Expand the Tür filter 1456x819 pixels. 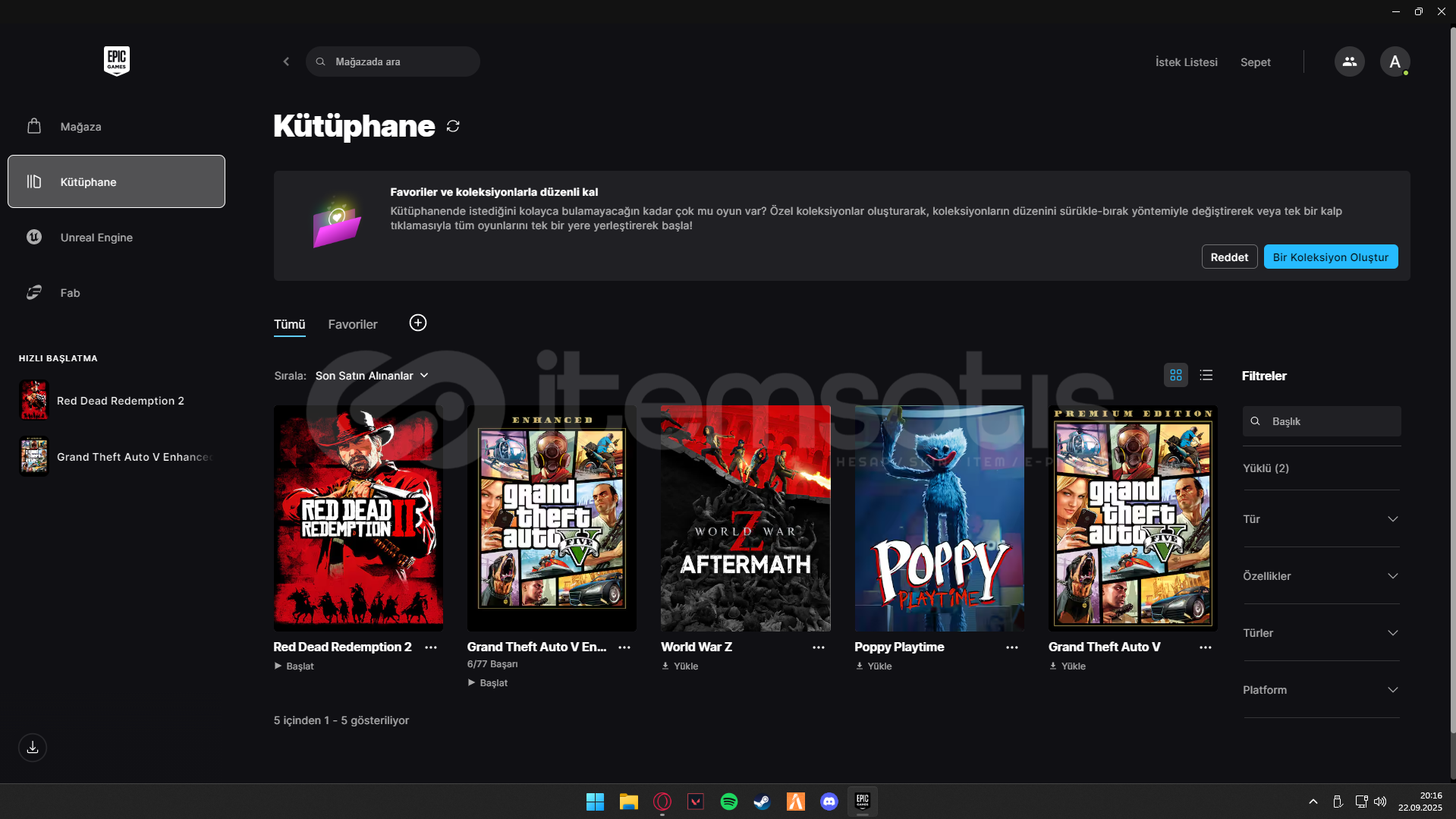click(x=1321, y=519)
